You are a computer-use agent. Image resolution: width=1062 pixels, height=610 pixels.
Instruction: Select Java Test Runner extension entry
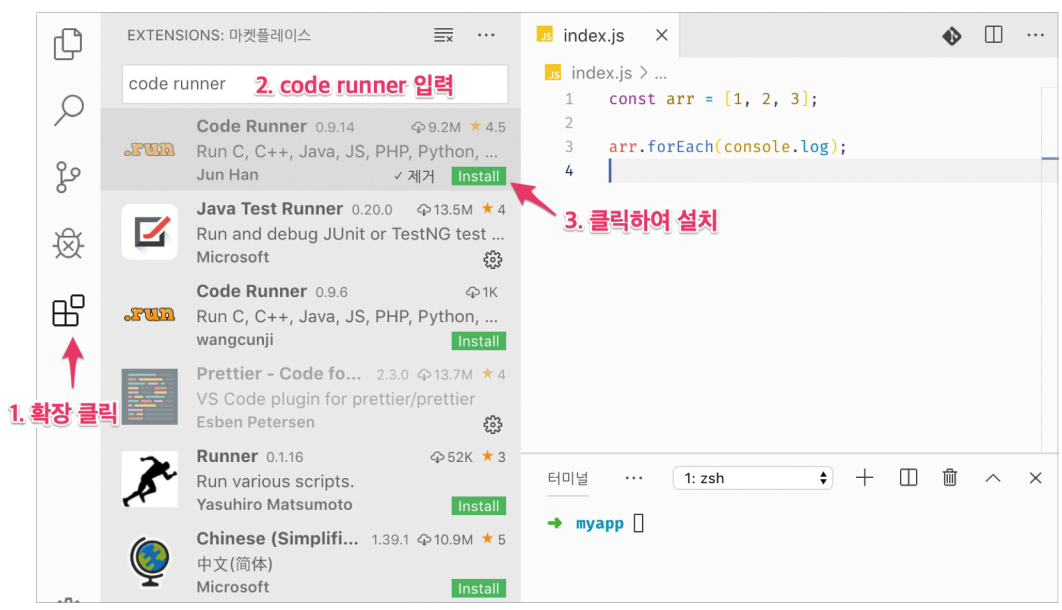pos(311,232)
